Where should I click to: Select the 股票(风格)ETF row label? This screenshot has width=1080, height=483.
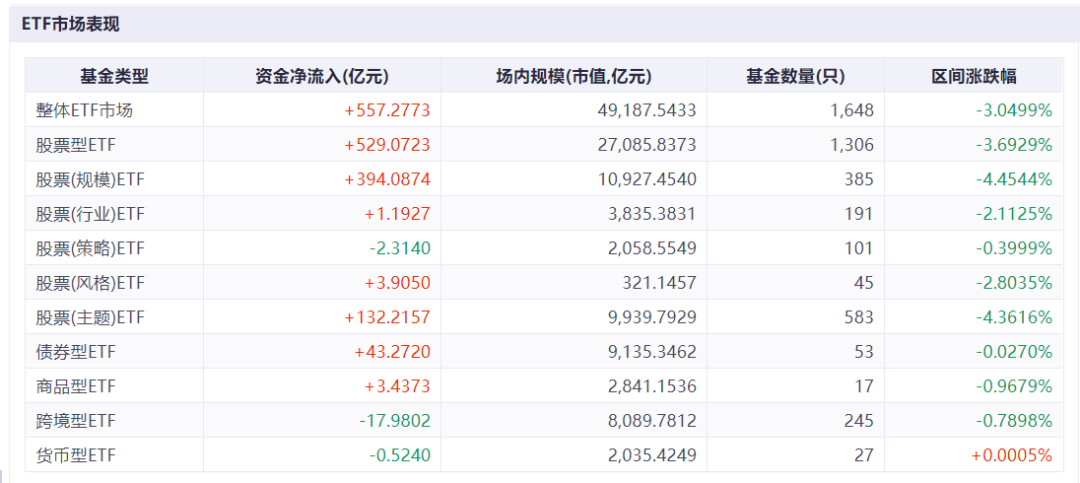(90, 282)
